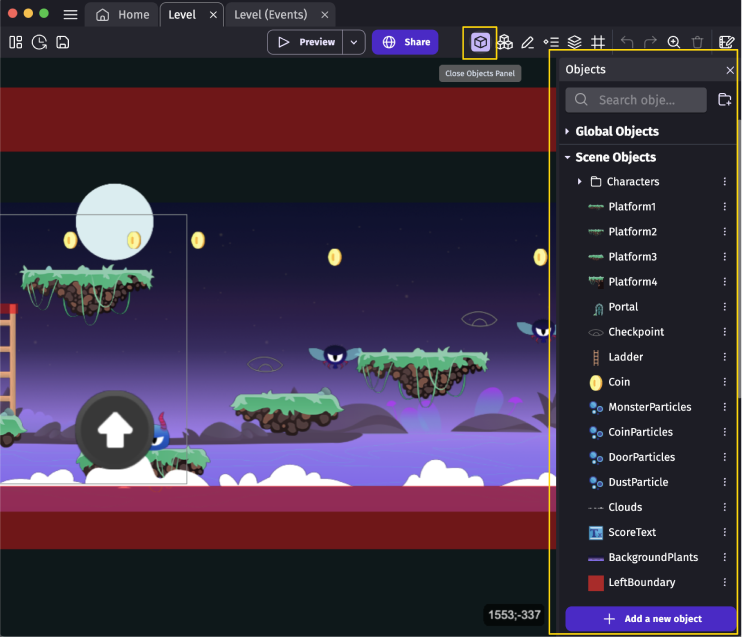Click the save project icon
Image resolution: width=742 pixels, height=637 pixels.
[x=63, y=42]
